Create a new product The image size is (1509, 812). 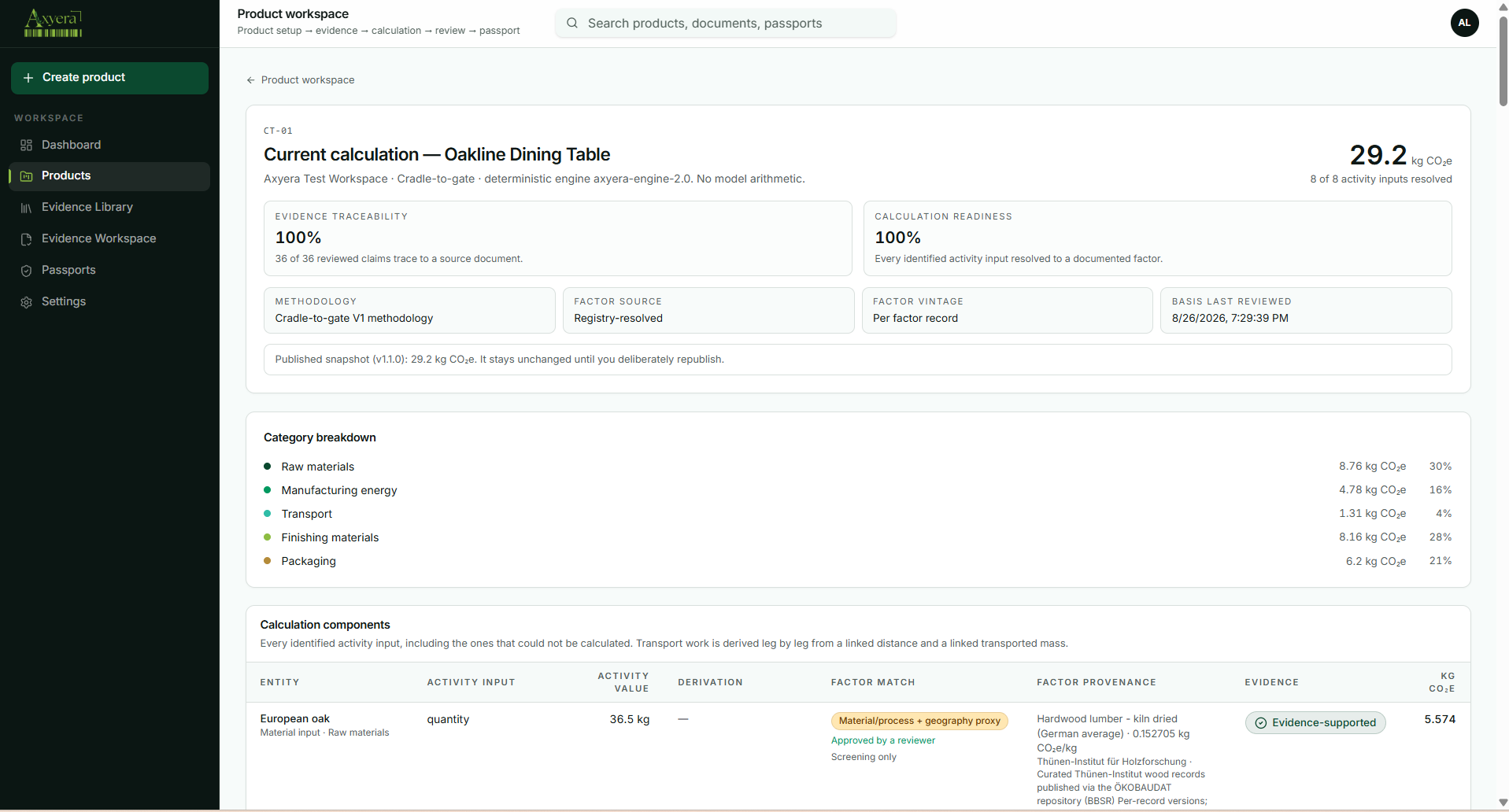[109, 78]
